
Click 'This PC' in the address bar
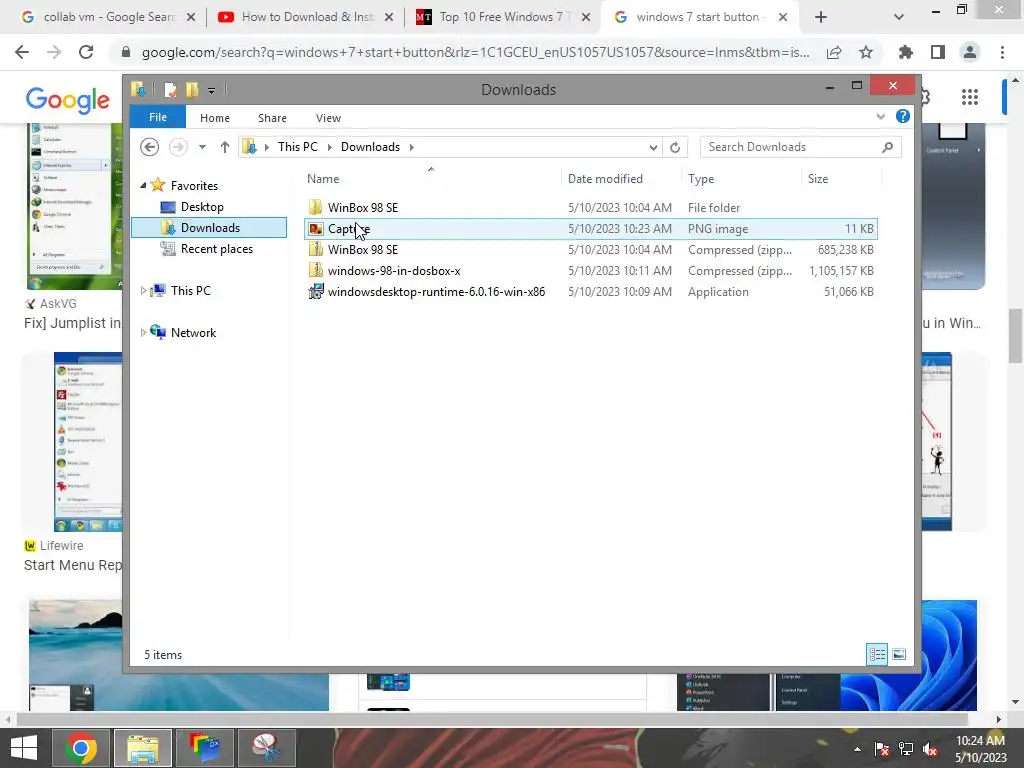[298, 147]
